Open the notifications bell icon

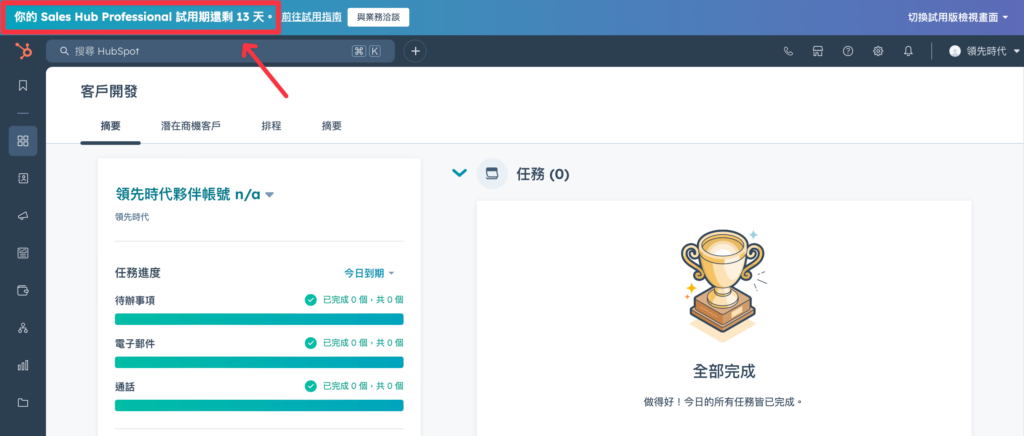pos(908,52)
